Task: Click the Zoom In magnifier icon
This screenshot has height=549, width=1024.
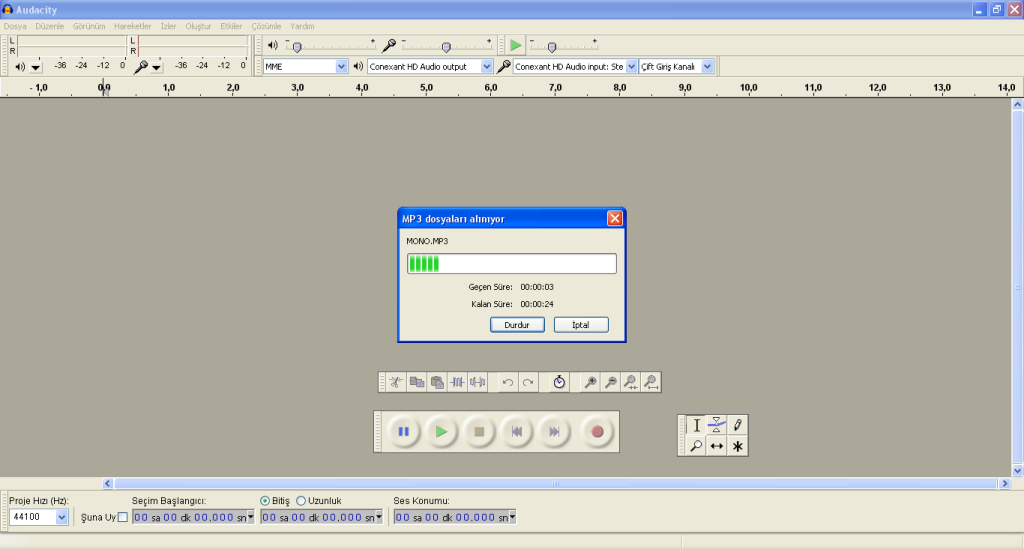Action: point(590,382)
